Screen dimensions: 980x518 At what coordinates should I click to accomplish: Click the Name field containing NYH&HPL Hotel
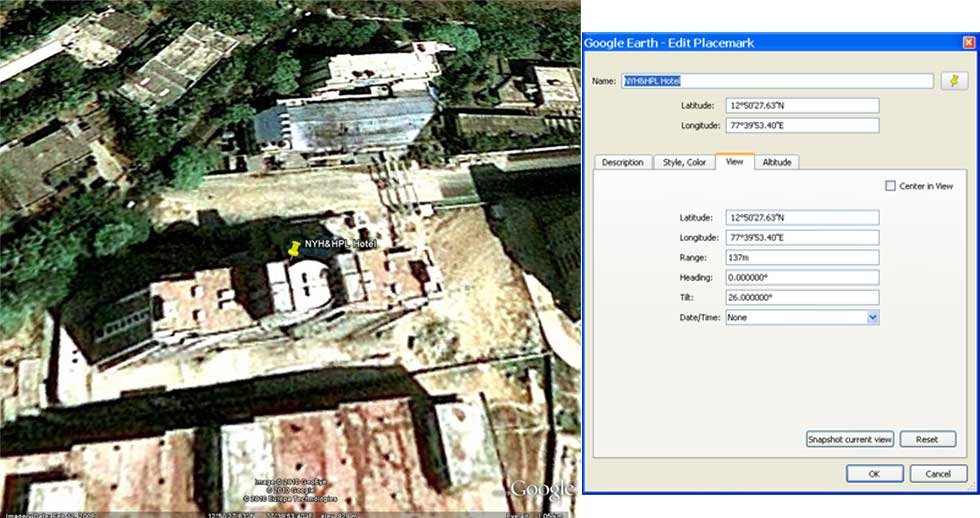778,81
